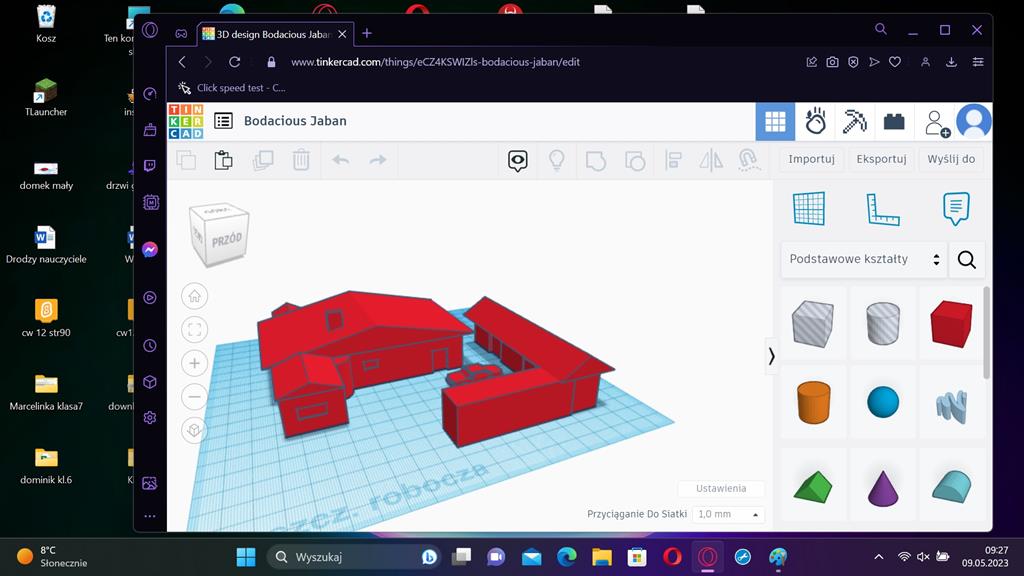
Task: Toggle the 3D design grid view button
Action: (775, 122)
